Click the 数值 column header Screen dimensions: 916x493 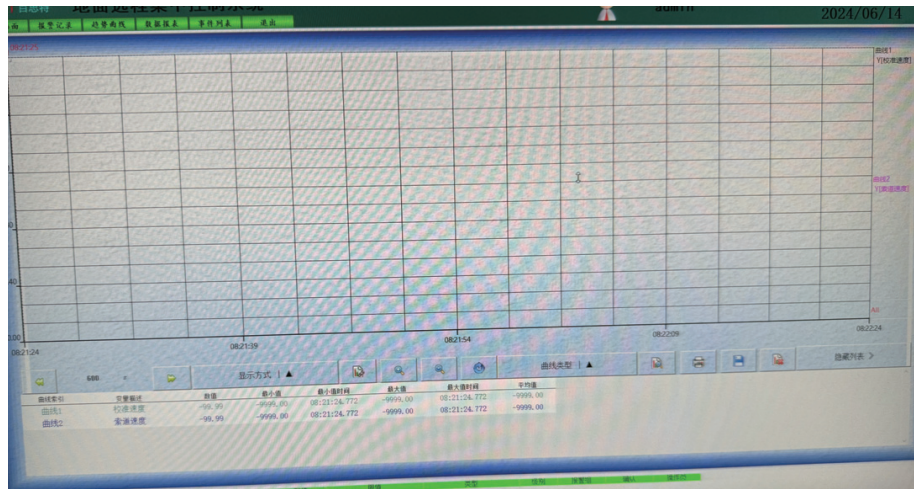pyautogui.click(x=210, y=396)
